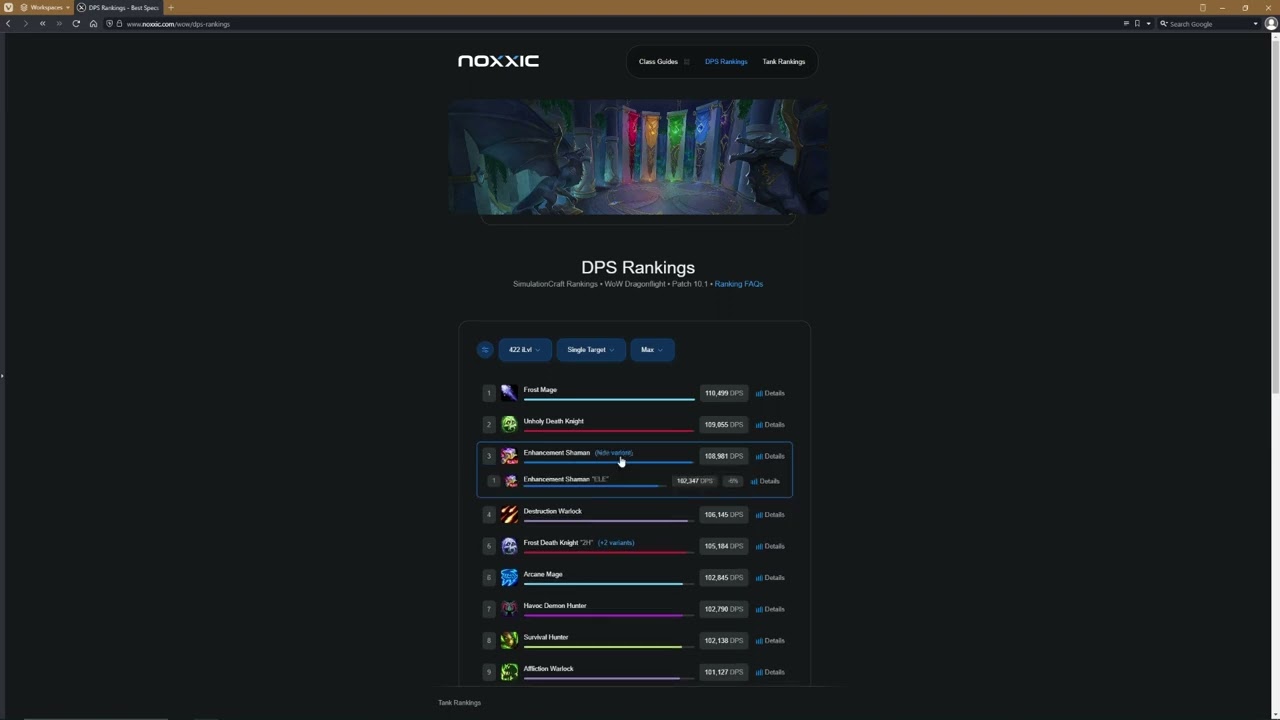Click the Unholy Death Knight spec icon
Image resolution: width=1280 pixels, height=720 pixels.
click(509, 424)
